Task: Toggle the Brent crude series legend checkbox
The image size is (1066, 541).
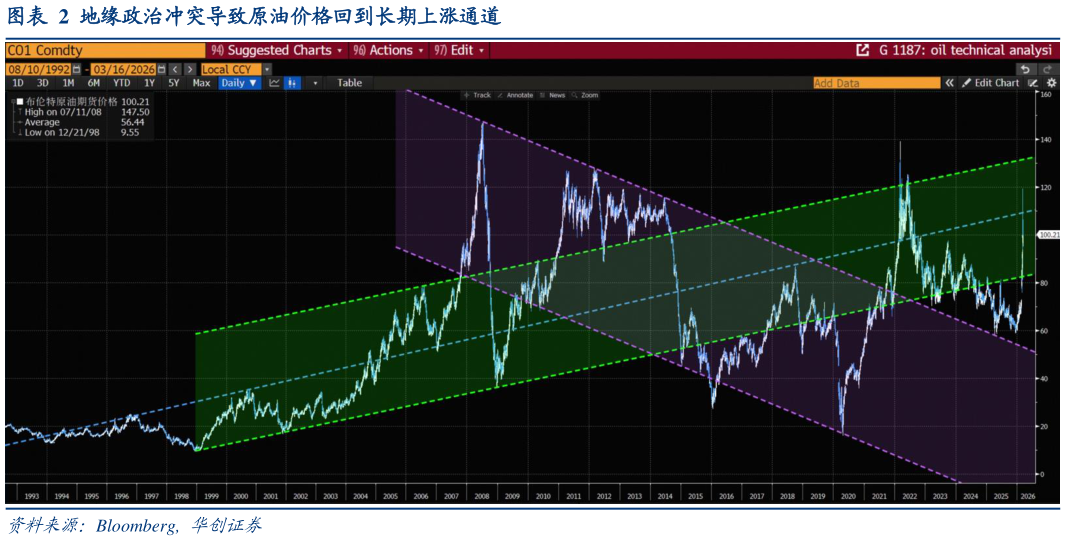Action: 19,102
